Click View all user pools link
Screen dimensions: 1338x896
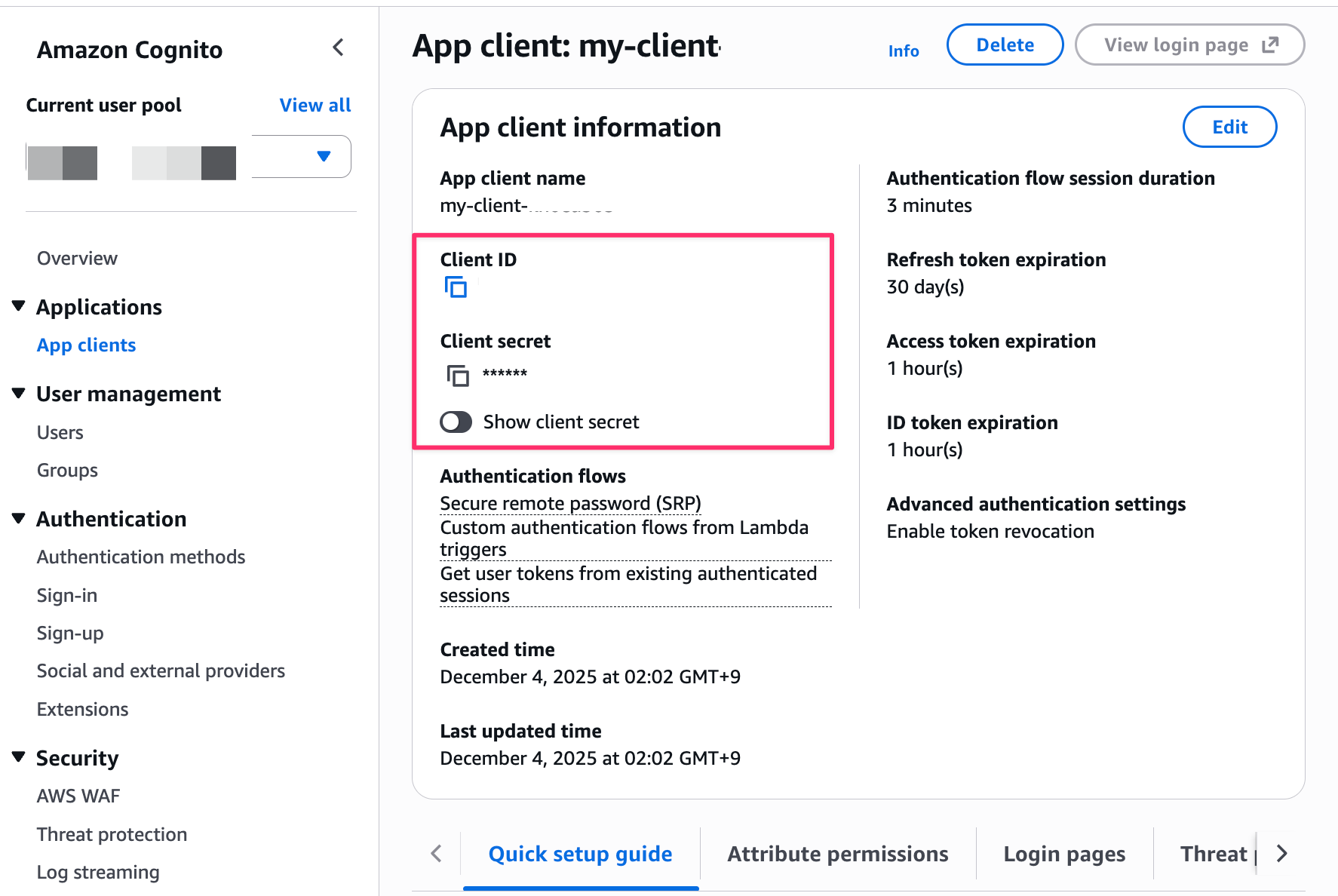point(315,106)
